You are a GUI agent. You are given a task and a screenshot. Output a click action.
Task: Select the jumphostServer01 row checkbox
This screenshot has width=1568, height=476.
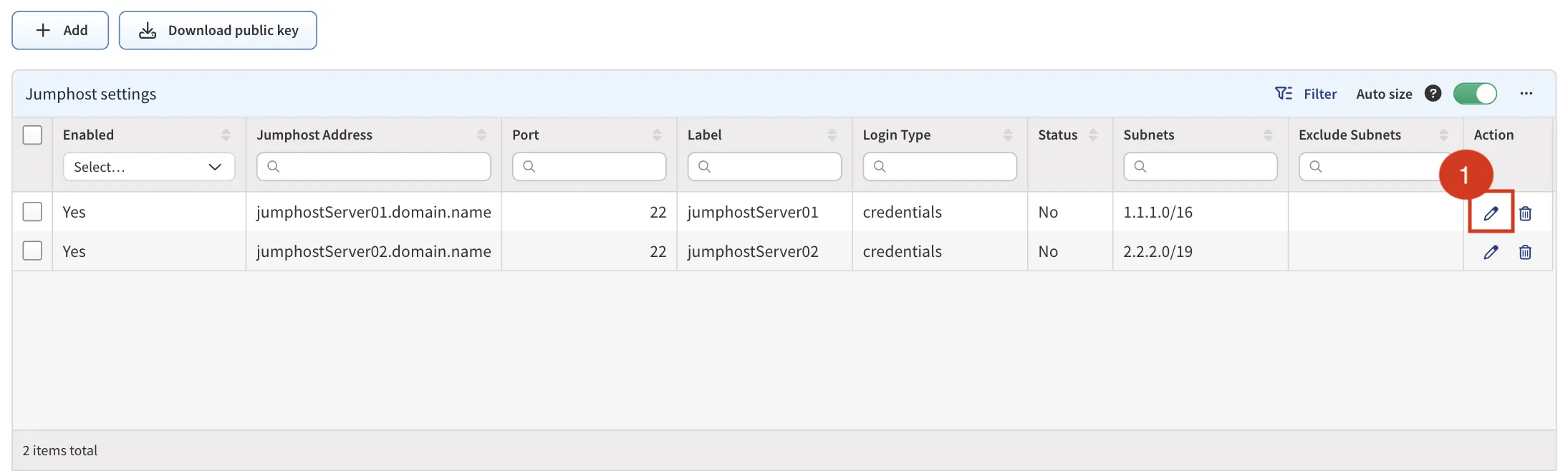32,212
